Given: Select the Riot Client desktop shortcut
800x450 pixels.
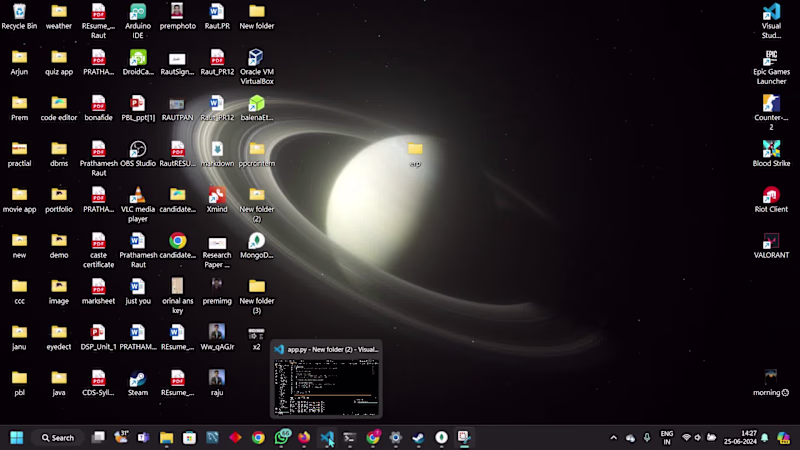Looking at the screenshot, I should (771, 199).
